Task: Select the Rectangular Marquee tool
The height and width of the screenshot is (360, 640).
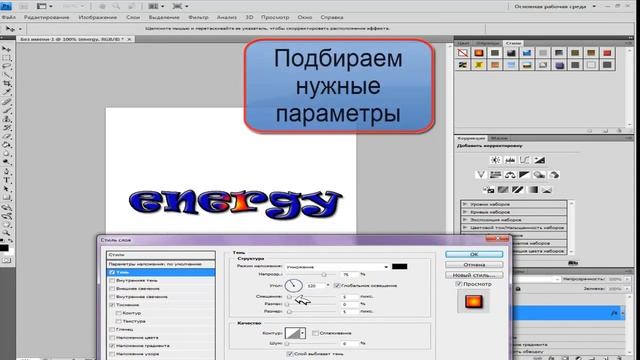Action: [x=7, y=58]
